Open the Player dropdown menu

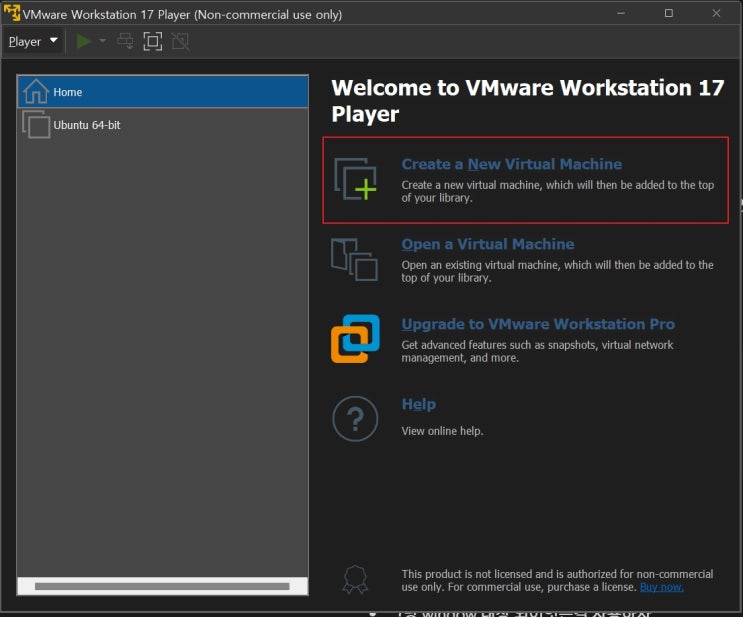pyautogui.click(x=33, y=42)
